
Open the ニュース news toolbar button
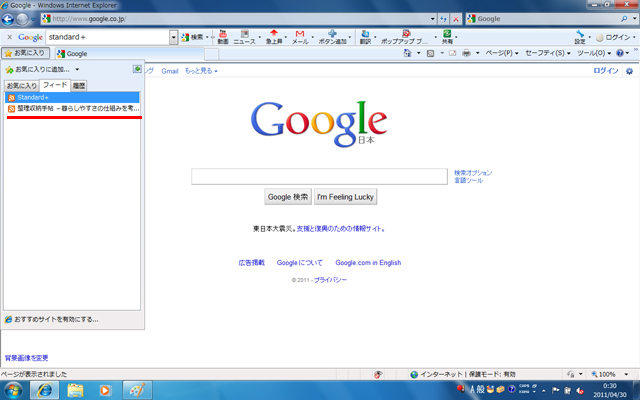[x=244, y=37]
